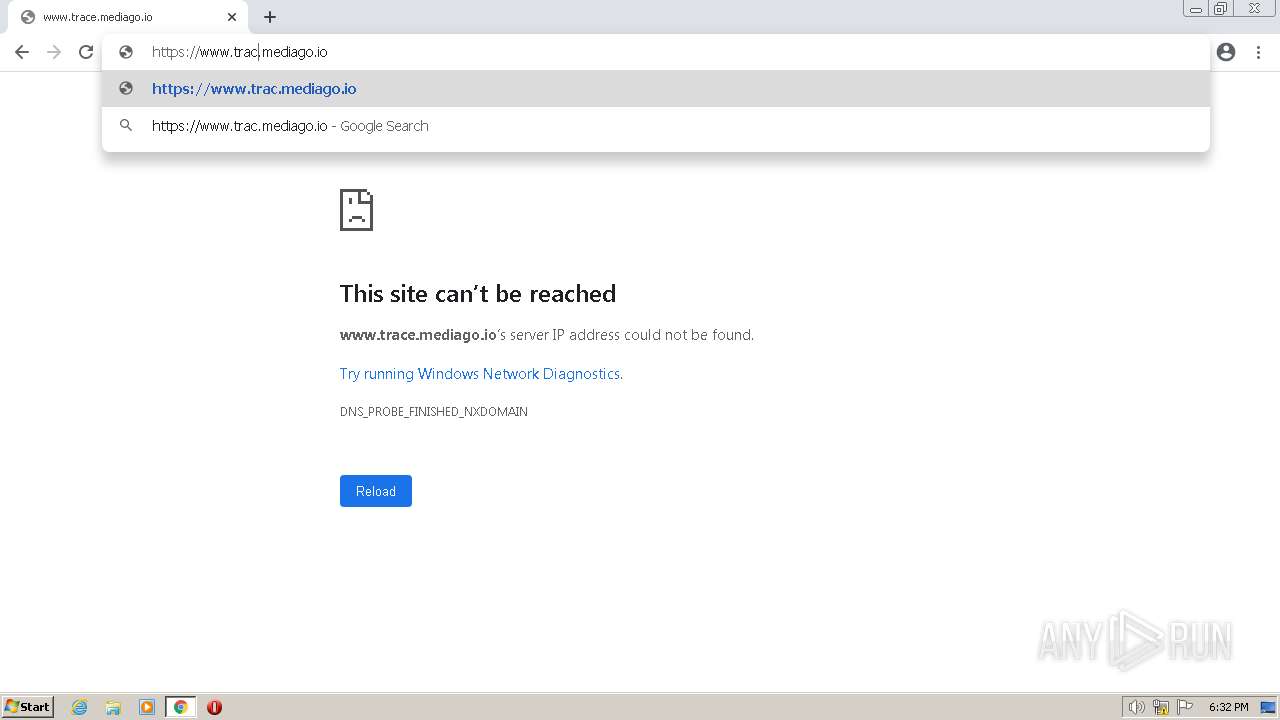Screen dimensions: 1280x720
Task: Open the media player taskbar icon
Action: [147, 707]
